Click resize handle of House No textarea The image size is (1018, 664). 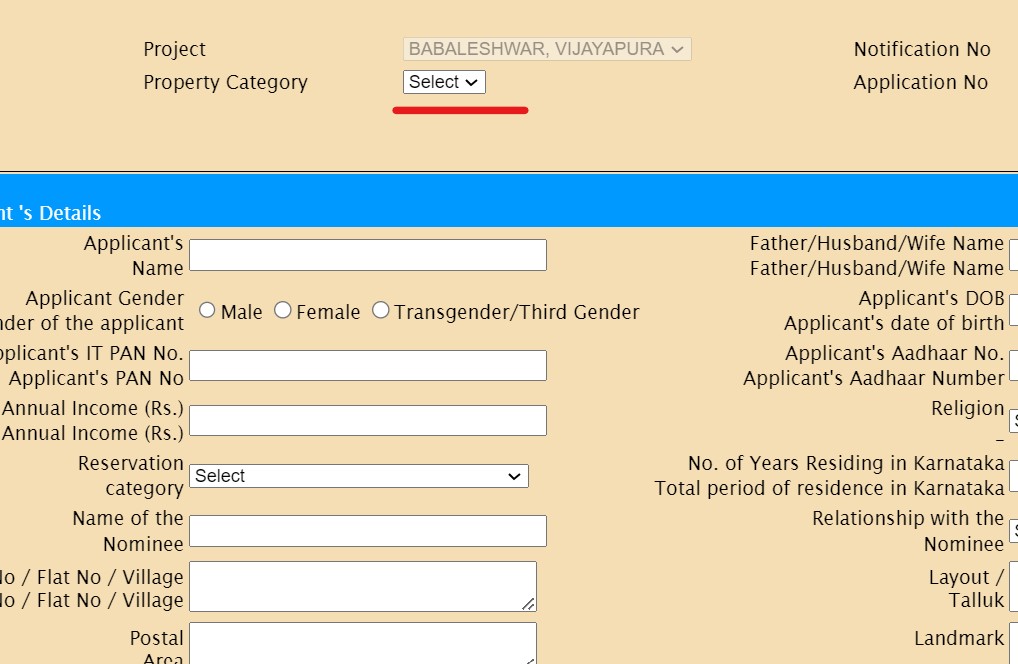coord(528,603)
